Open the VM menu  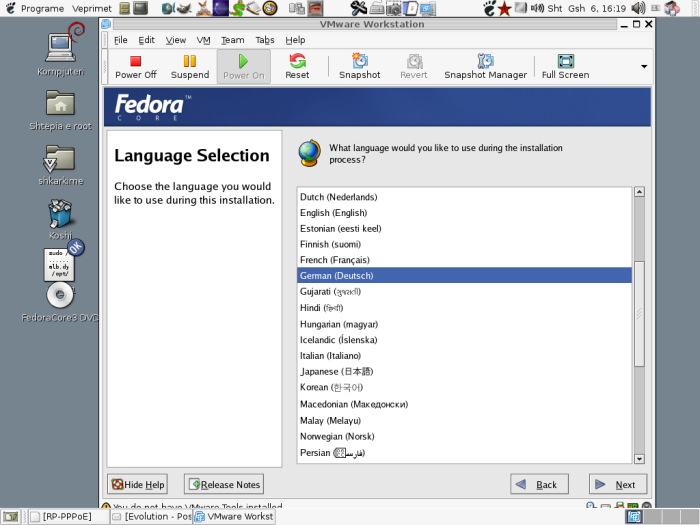pyautogui.click(x=204, y=40)
